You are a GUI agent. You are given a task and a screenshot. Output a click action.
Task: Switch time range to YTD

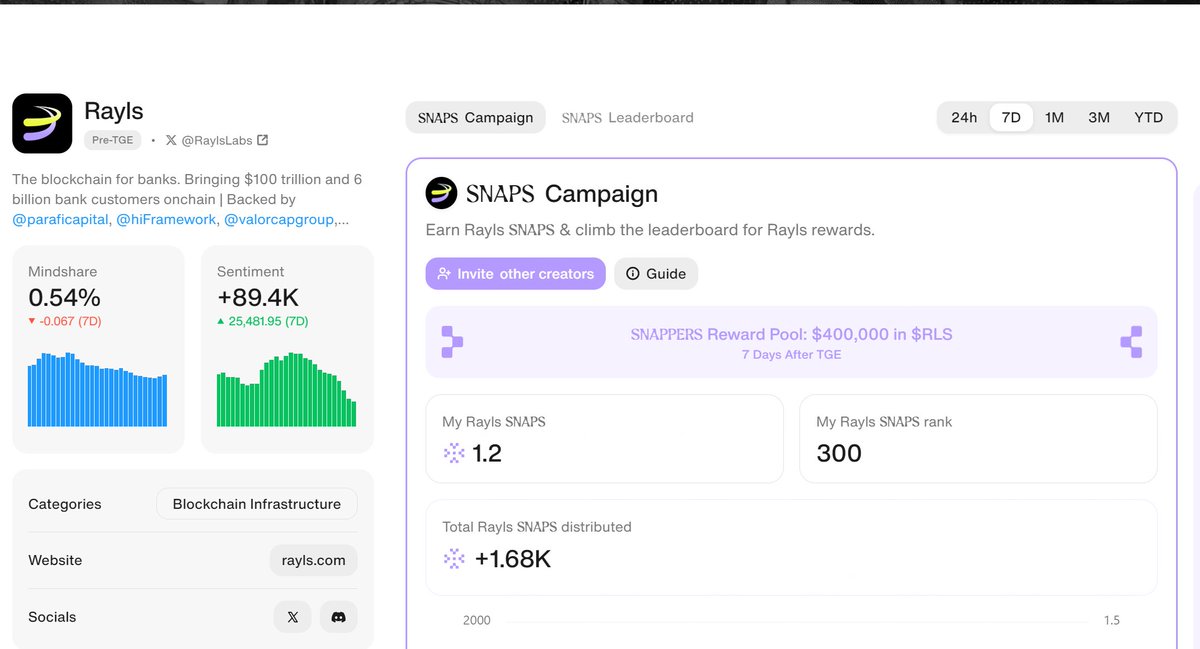pyautogui.click(x=1148, y=117)
